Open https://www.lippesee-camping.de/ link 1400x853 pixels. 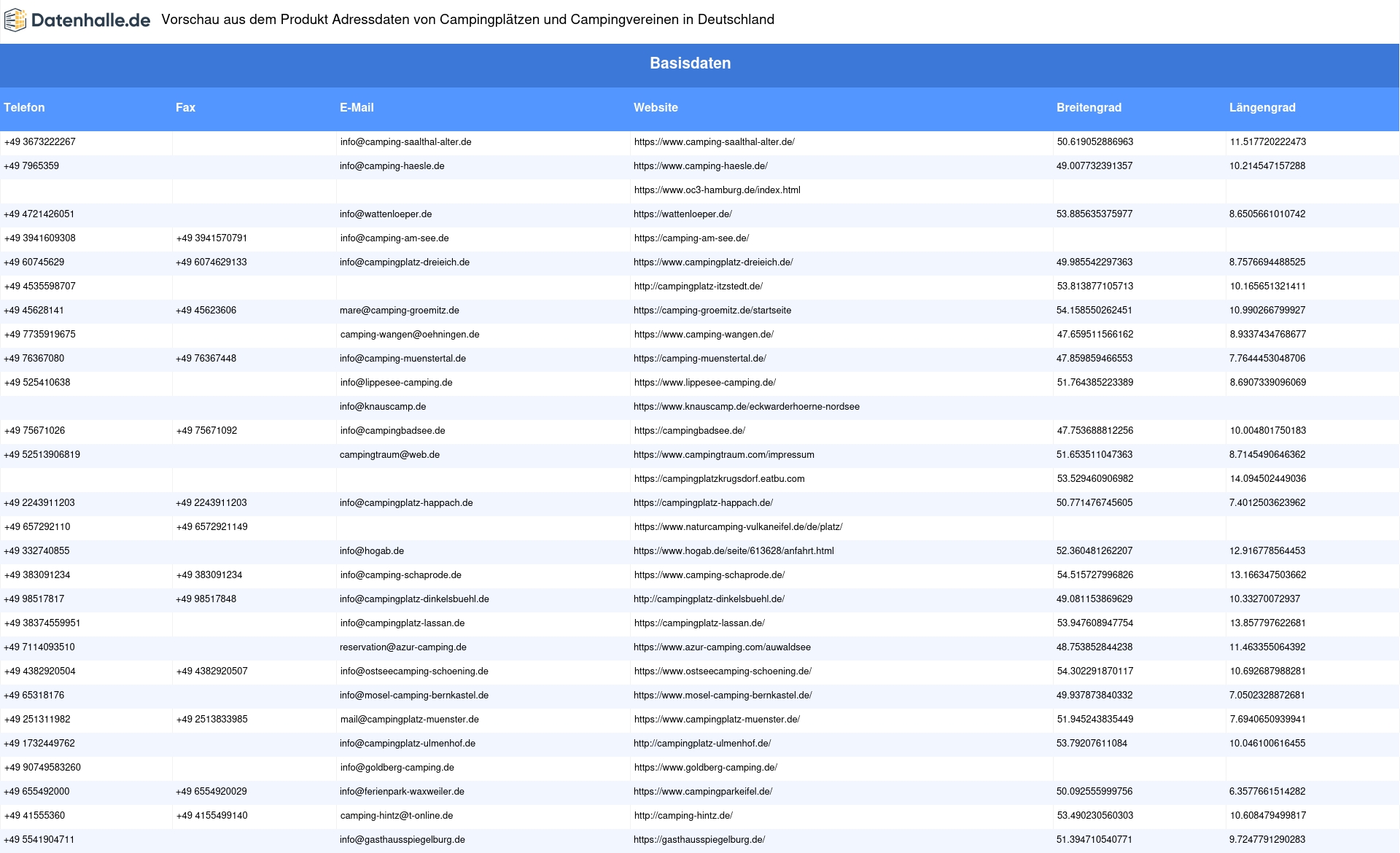point(705,383)
